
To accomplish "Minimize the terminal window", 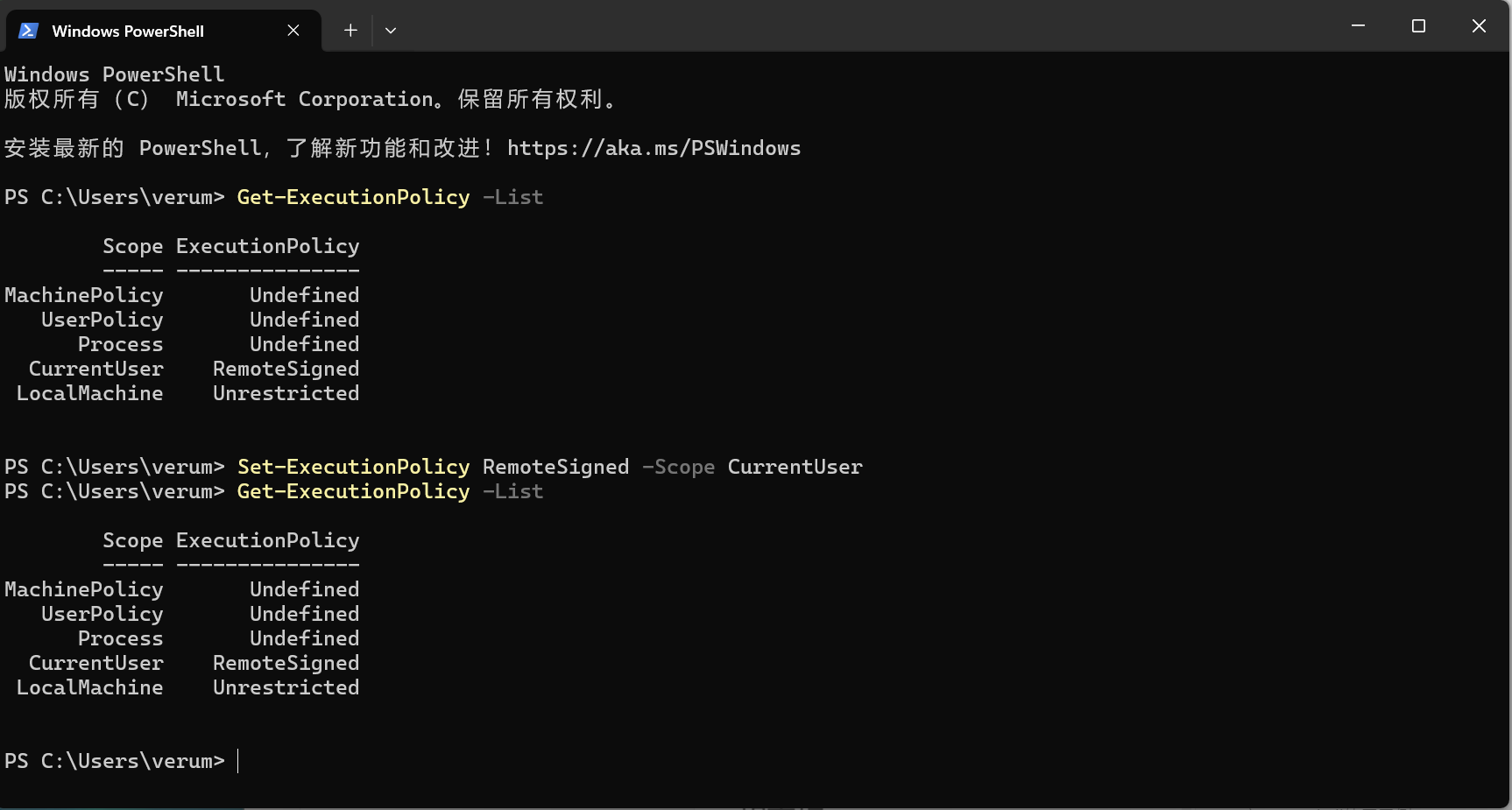I will [1358, 26].
